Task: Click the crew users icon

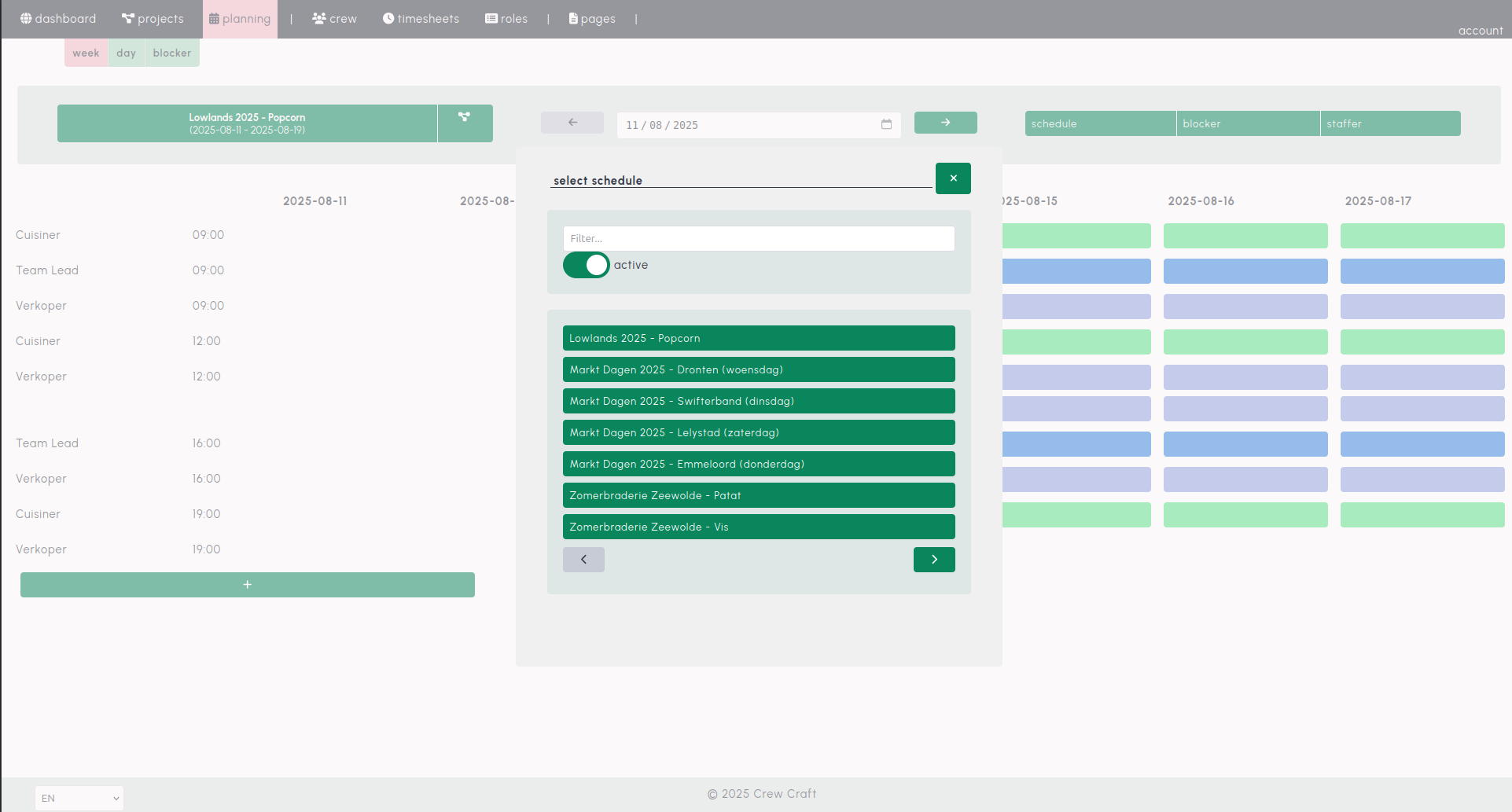Action: 318,17
